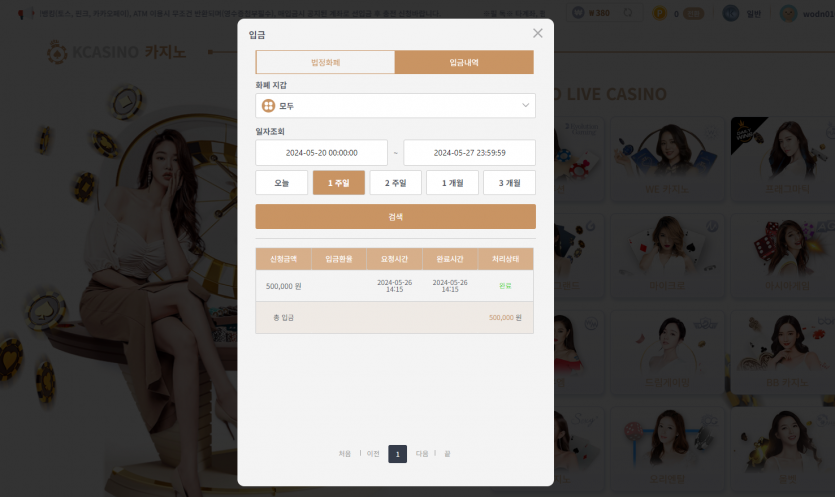Click the 입금환율 column header
The width and height of the screenshot is (835, 497).
(x=339, y=259)
